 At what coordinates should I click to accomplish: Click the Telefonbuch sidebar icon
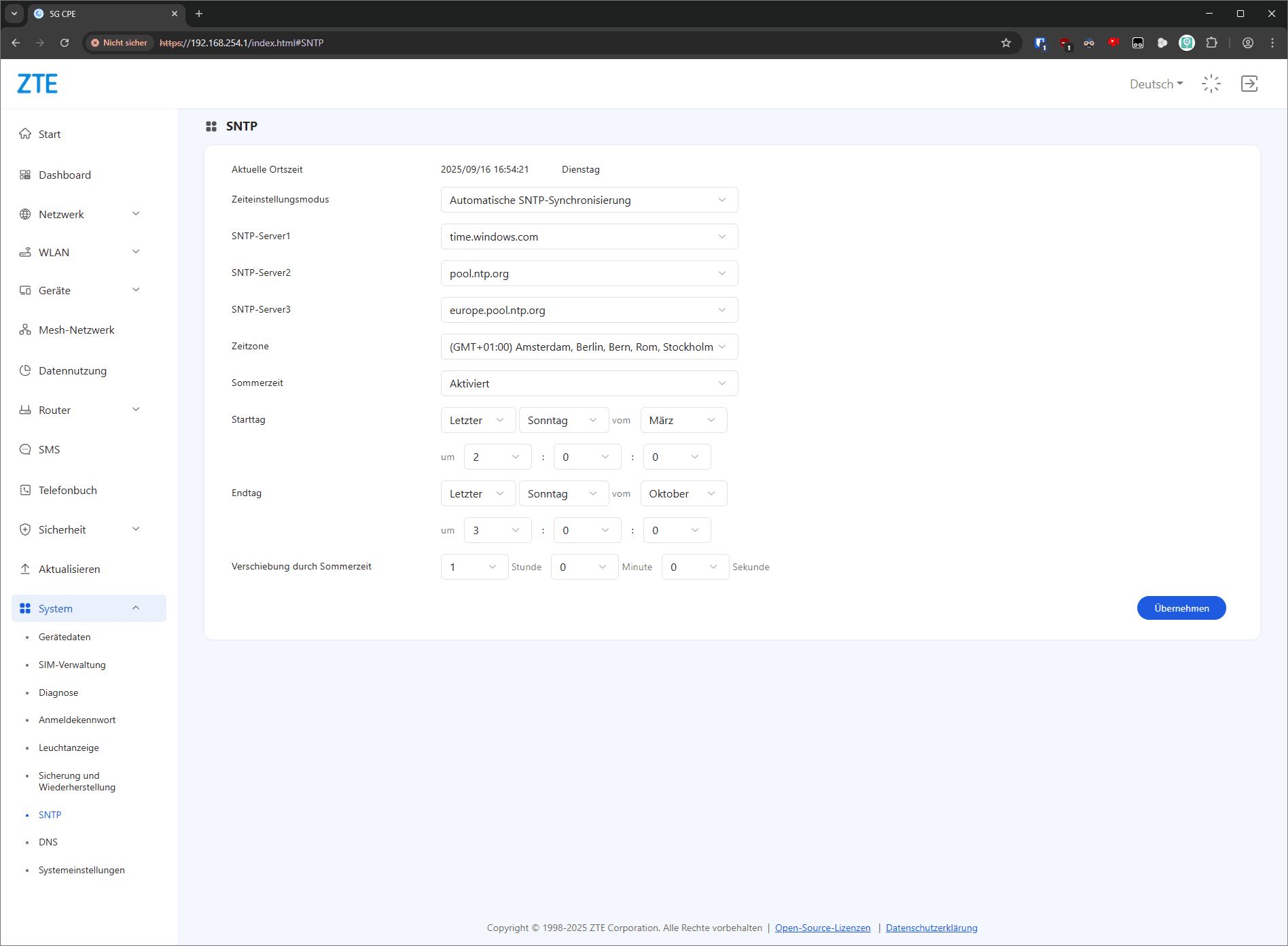[x=25, y=490]
